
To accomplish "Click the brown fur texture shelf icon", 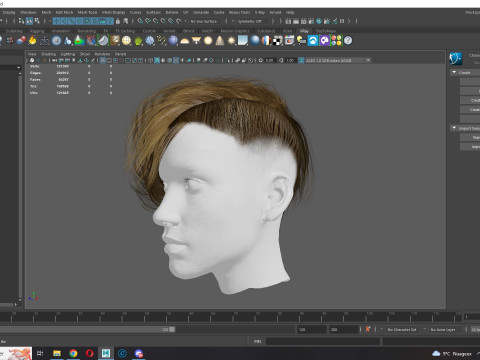I will click(x=115, y=41).
